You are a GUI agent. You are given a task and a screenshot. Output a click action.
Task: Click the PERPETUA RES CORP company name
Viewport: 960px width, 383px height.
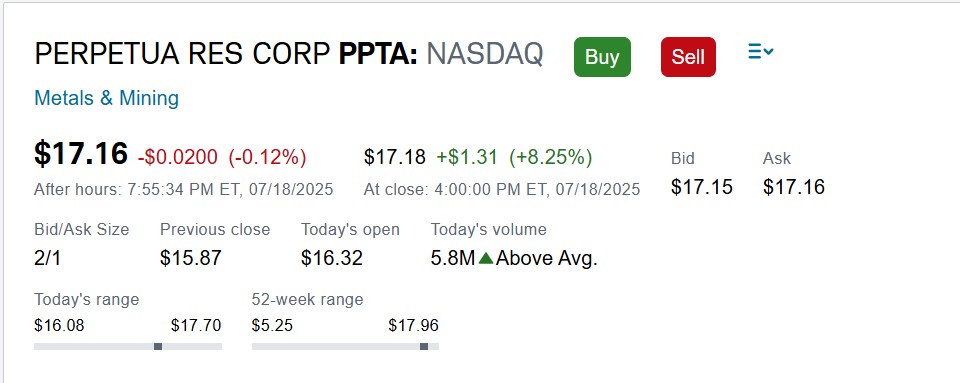182,54
